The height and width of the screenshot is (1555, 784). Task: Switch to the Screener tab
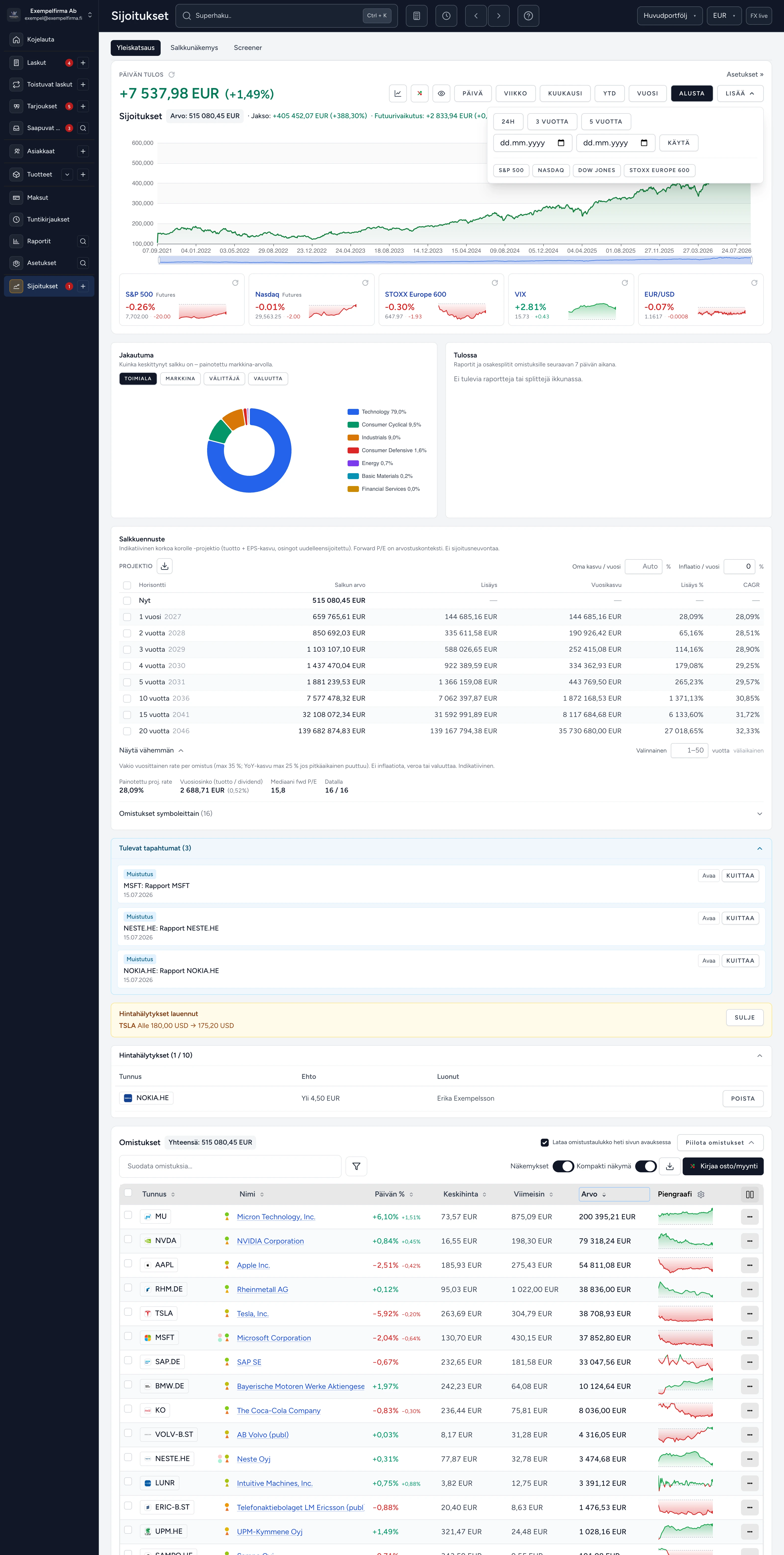248,48
